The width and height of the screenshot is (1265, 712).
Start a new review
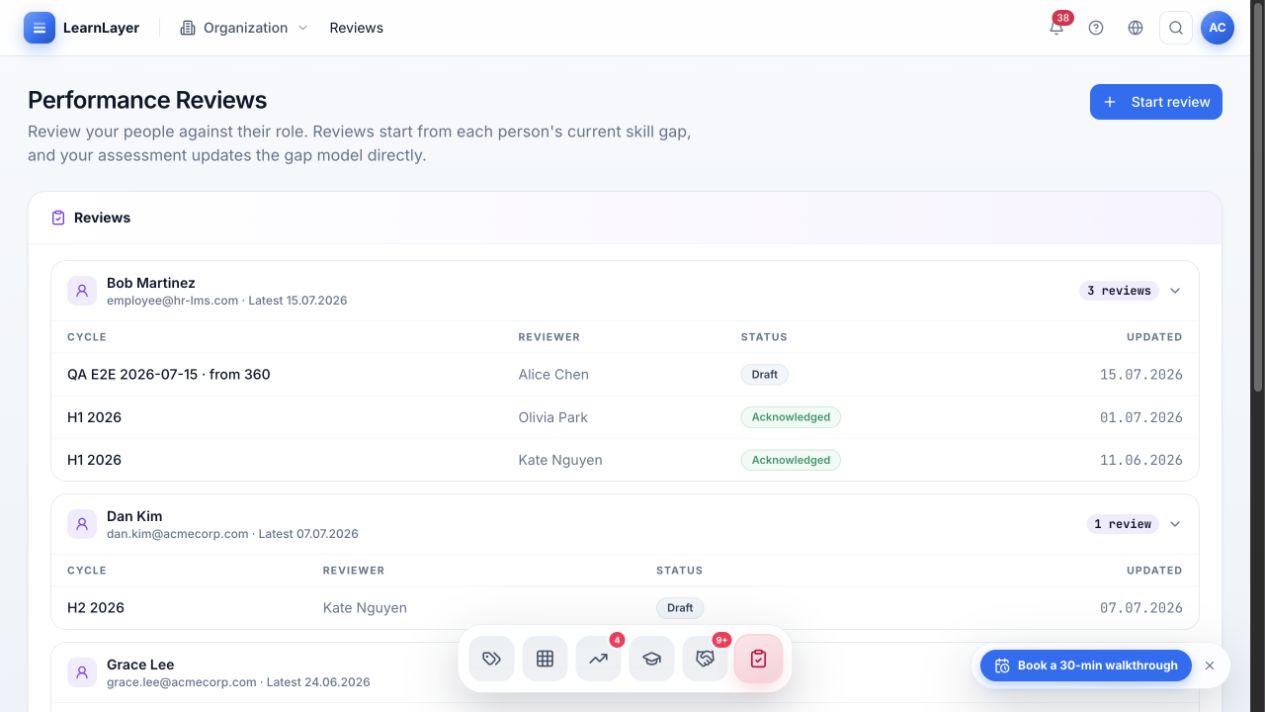(1156, 102)
